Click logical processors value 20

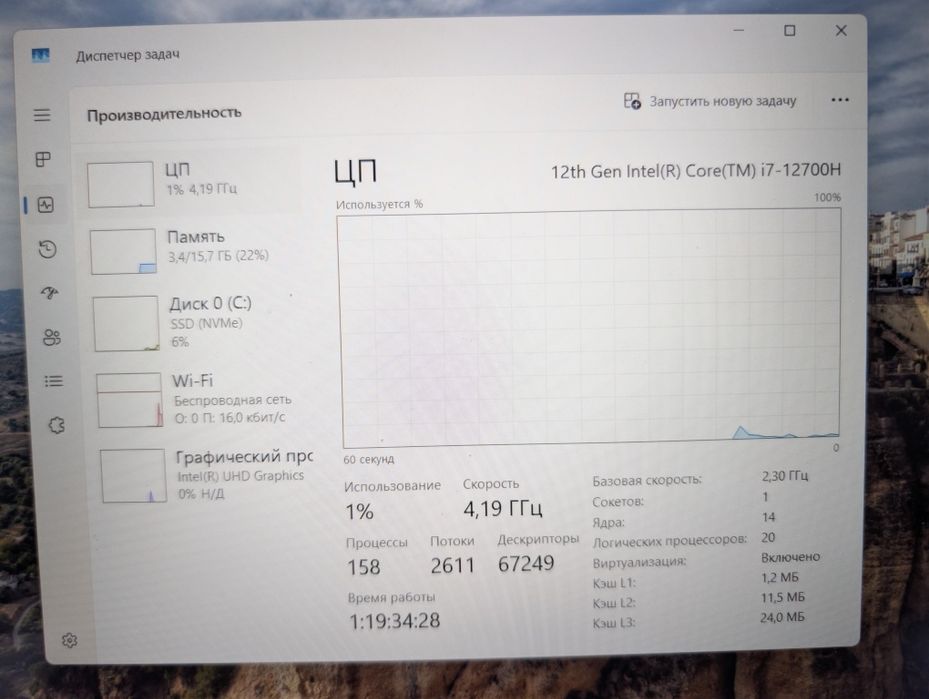click(x=768, y=537)
